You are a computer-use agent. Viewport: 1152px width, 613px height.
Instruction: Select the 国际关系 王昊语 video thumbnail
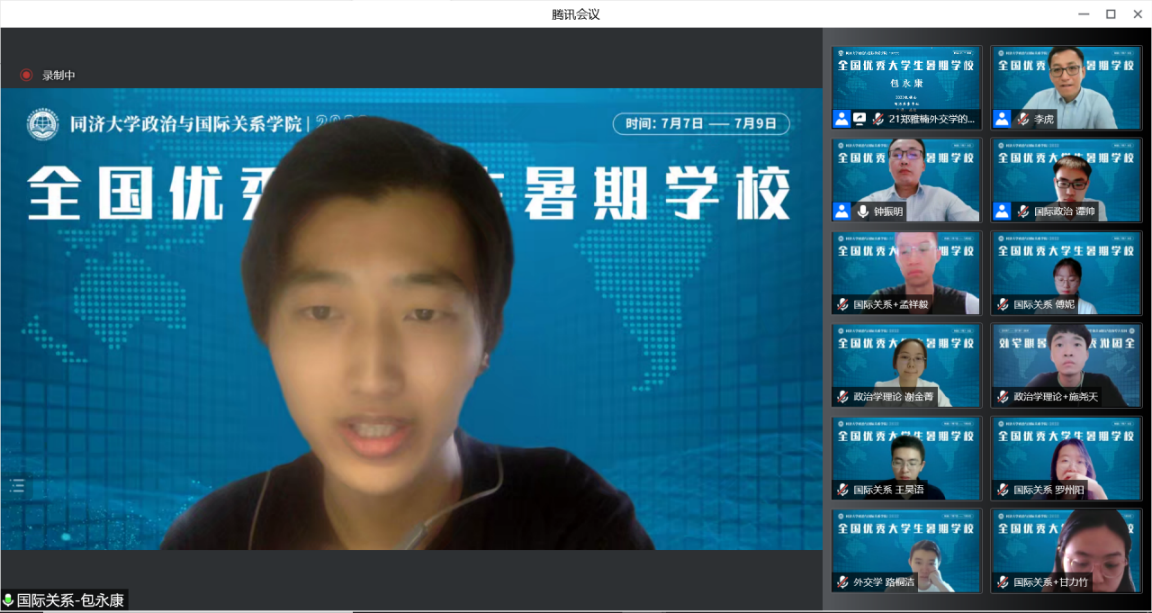point(906,457)
